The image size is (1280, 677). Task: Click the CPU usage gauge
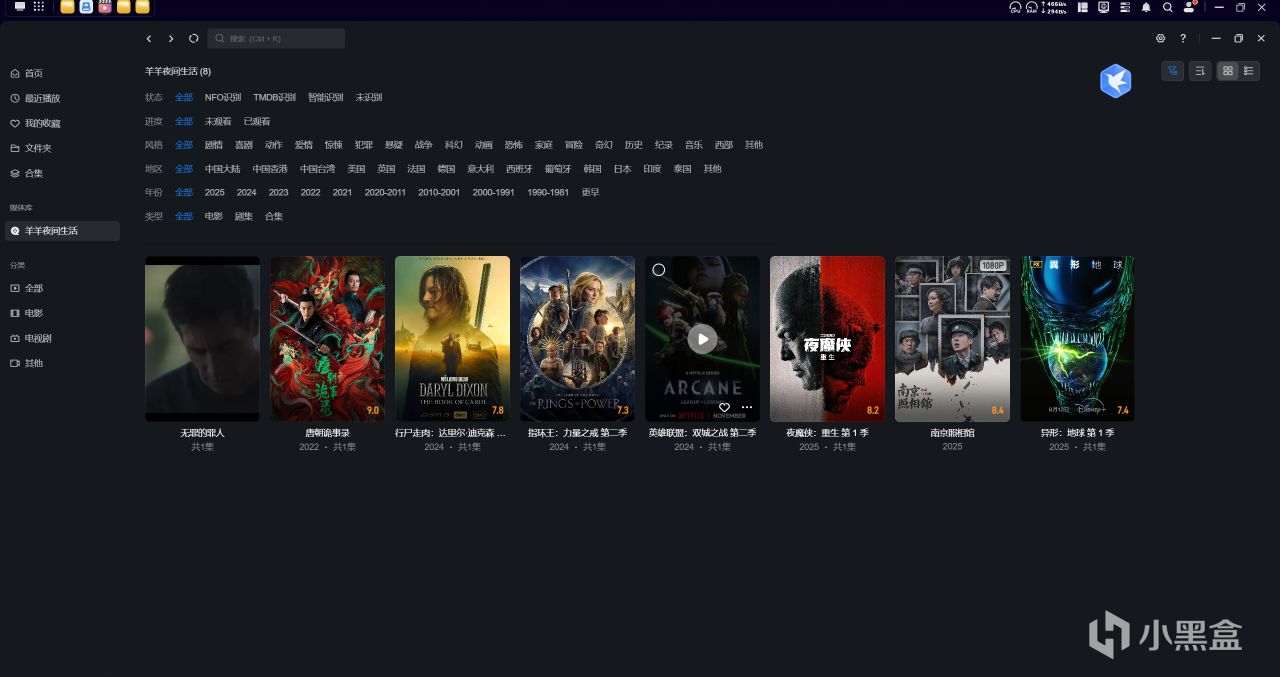click(1015, 7)
